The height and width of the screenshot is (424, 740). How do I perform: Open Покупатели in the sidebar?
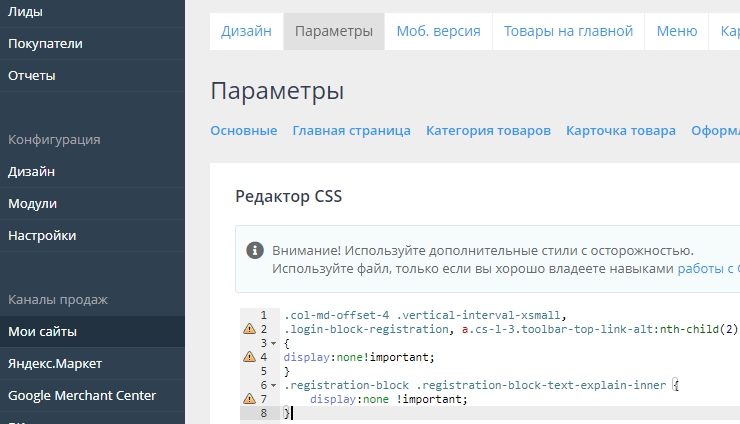point(45,43)
